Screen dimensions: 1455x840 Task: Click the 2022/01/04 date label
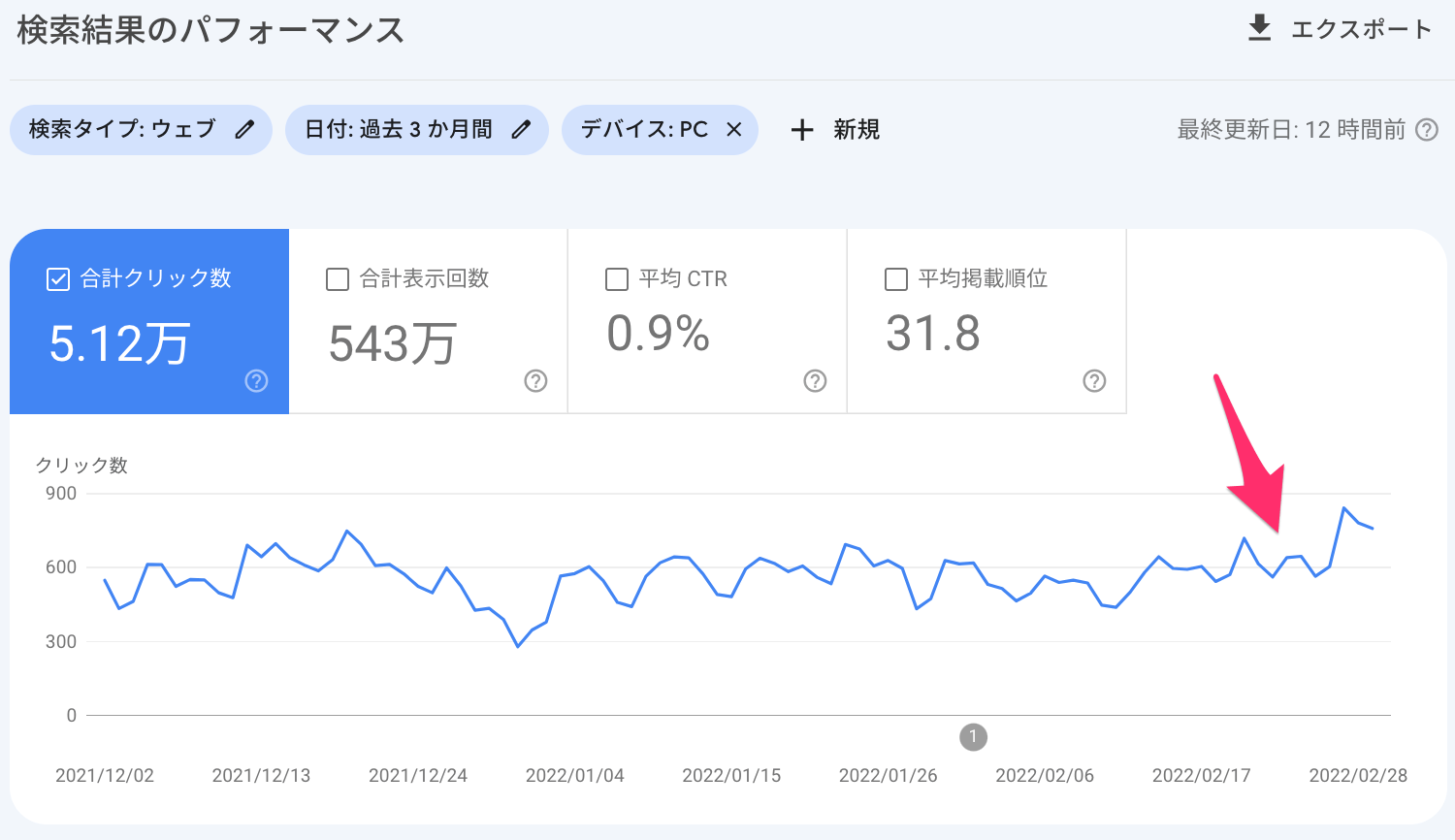click(575, 776)
